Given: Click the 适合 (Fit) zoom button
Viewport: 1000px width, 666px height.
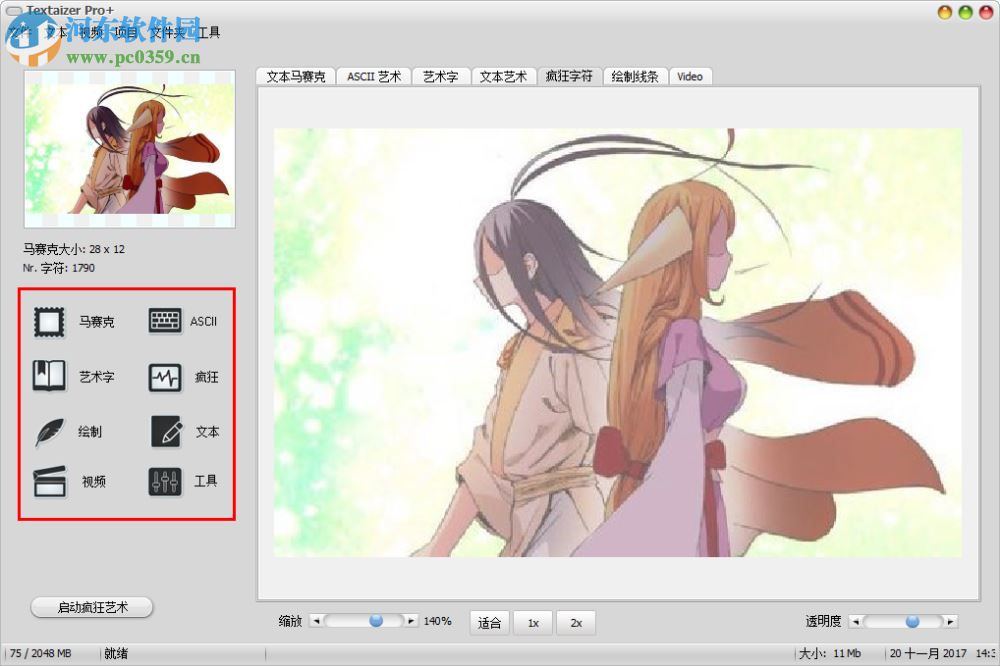Looking at the screenshot, I should pos(489,622).
